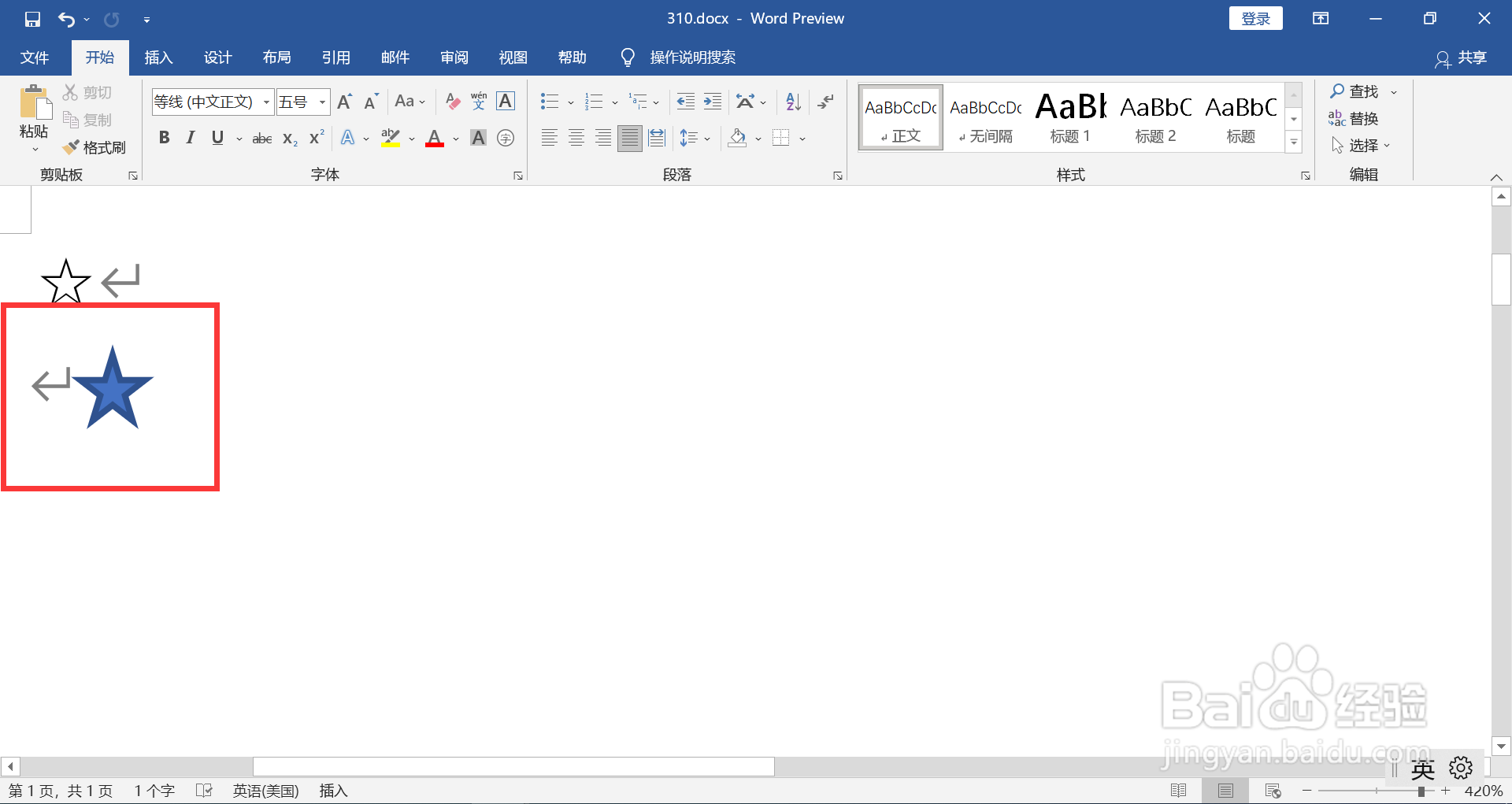Align the paragraph to the left
The image size is (1512, 804).
[x=550, y=139]
